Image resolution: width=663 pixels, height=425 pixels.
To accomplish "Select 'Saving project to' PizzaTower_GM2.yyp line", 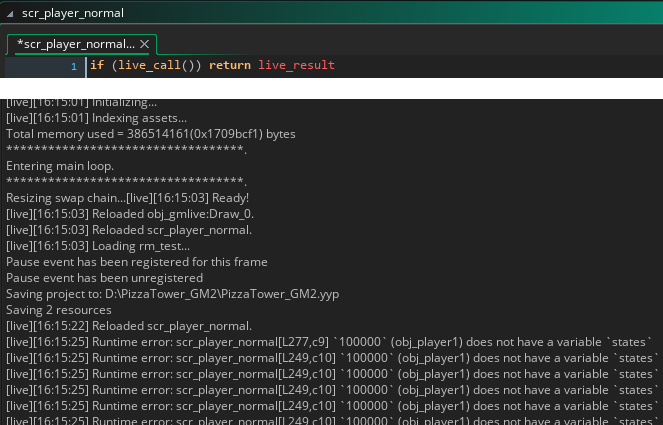I will [x=173, y=294].
